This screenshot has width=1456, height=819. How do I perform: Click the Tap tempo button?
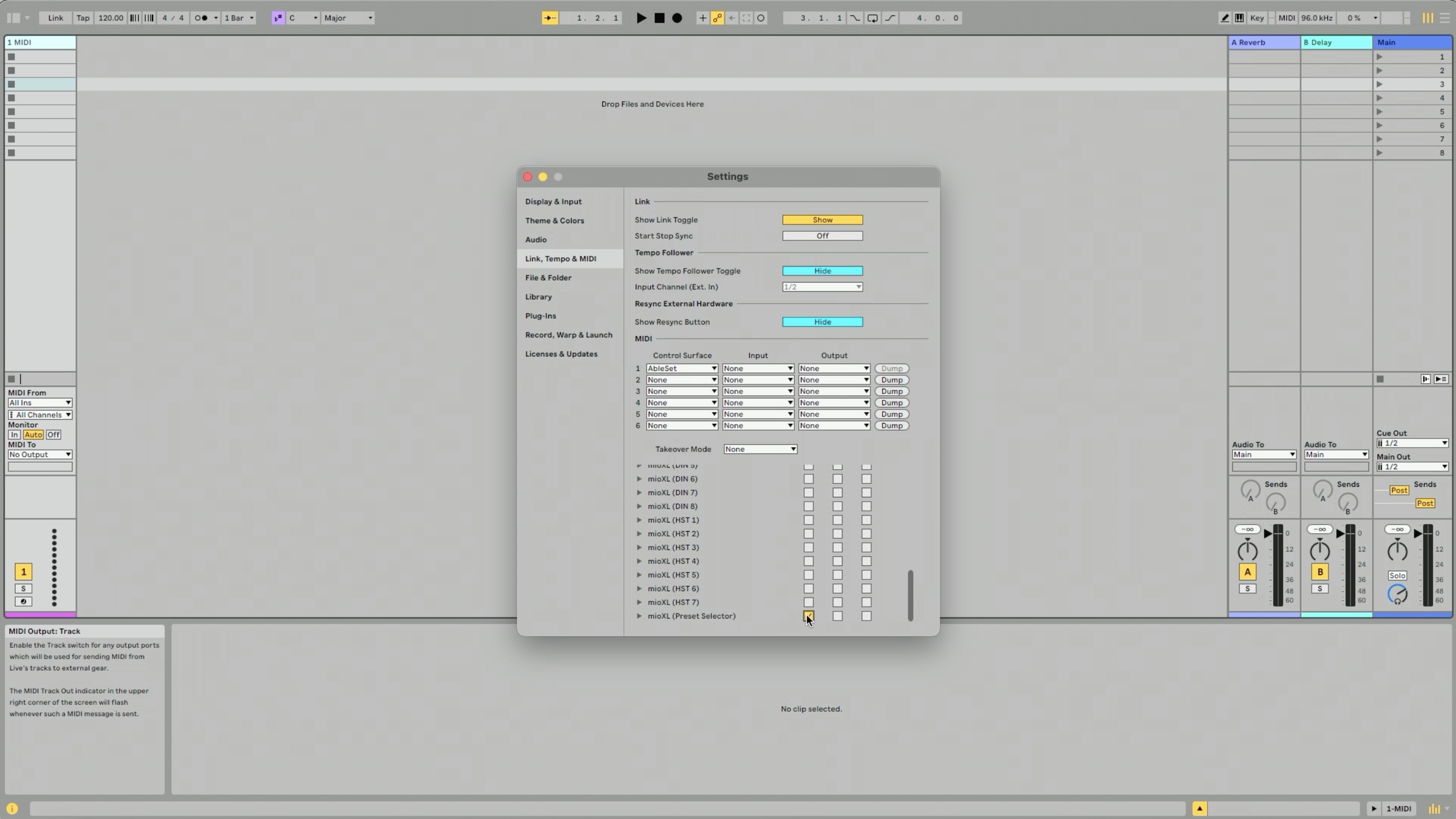point(83,18)
